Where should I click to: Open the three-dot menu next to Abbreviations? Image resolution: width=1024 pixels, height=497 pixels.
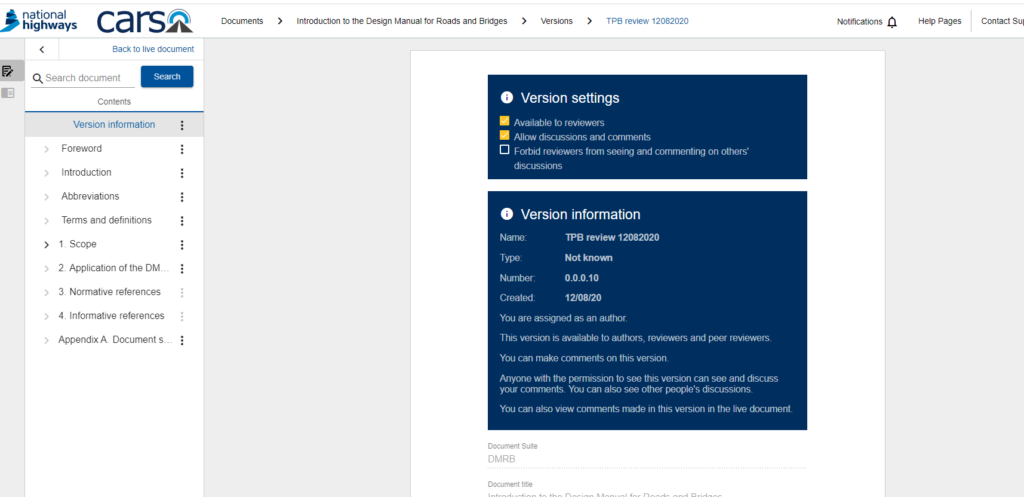[182, 197]
